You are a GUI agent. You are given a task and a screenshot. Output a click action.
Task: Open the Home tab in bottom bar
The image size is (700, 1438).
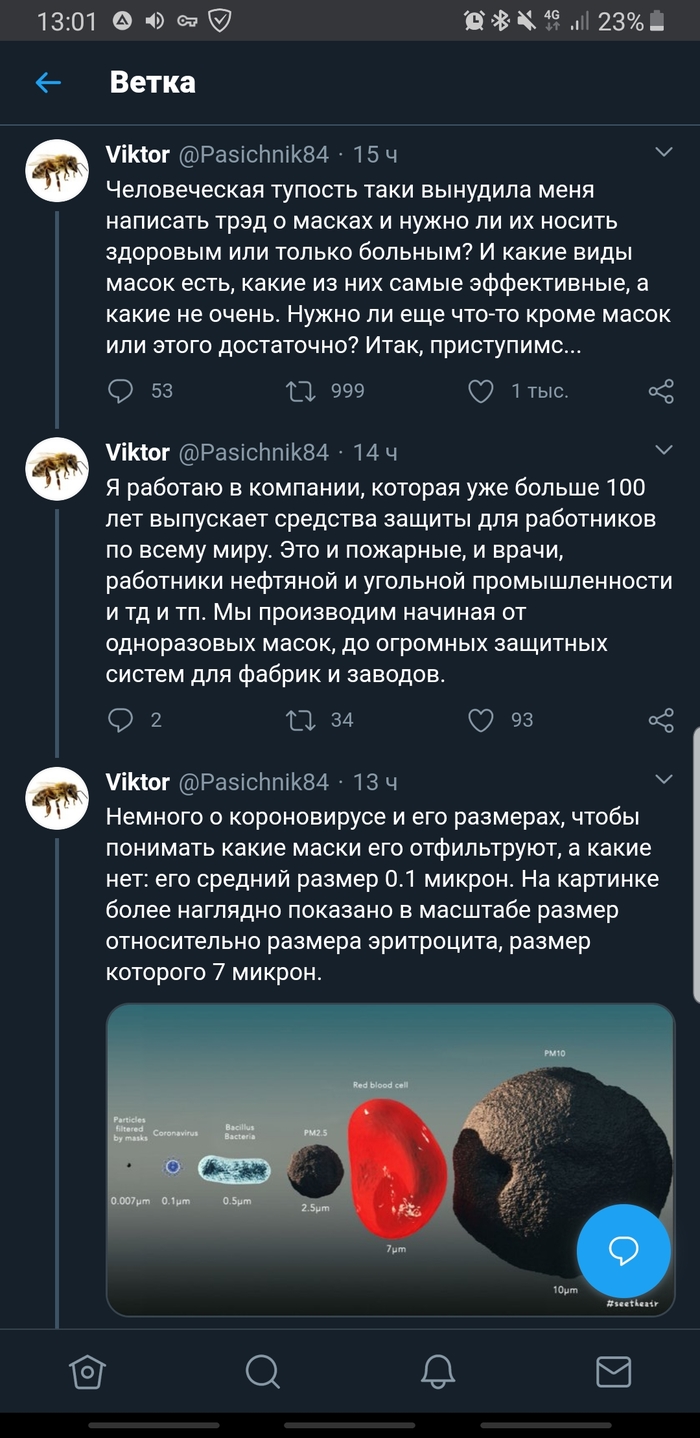88,1370
